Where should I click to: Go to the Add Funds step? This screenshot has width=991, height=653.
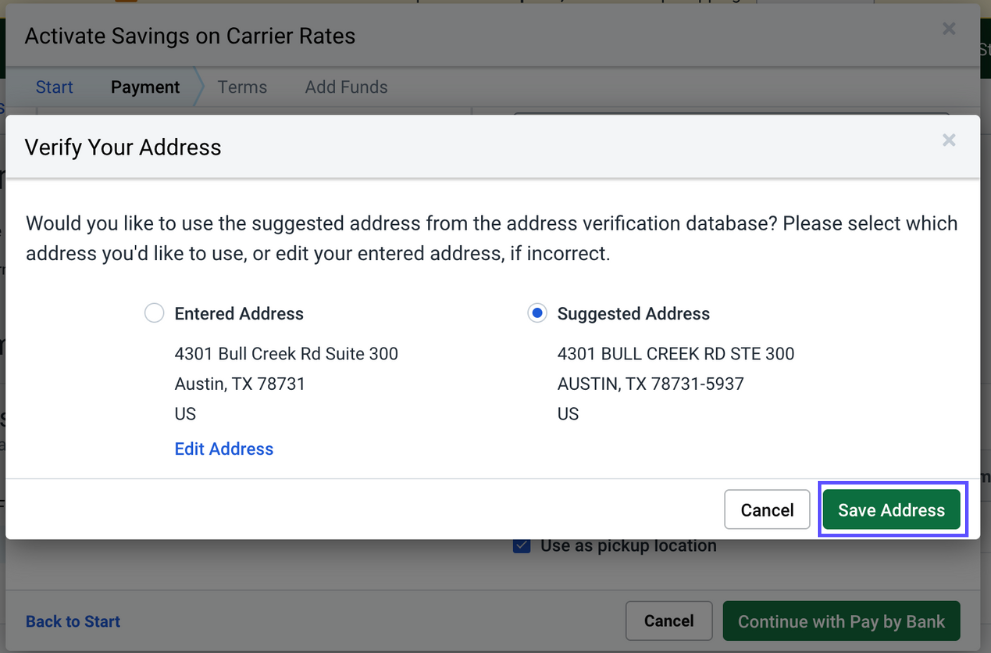[x=346, y=87]
